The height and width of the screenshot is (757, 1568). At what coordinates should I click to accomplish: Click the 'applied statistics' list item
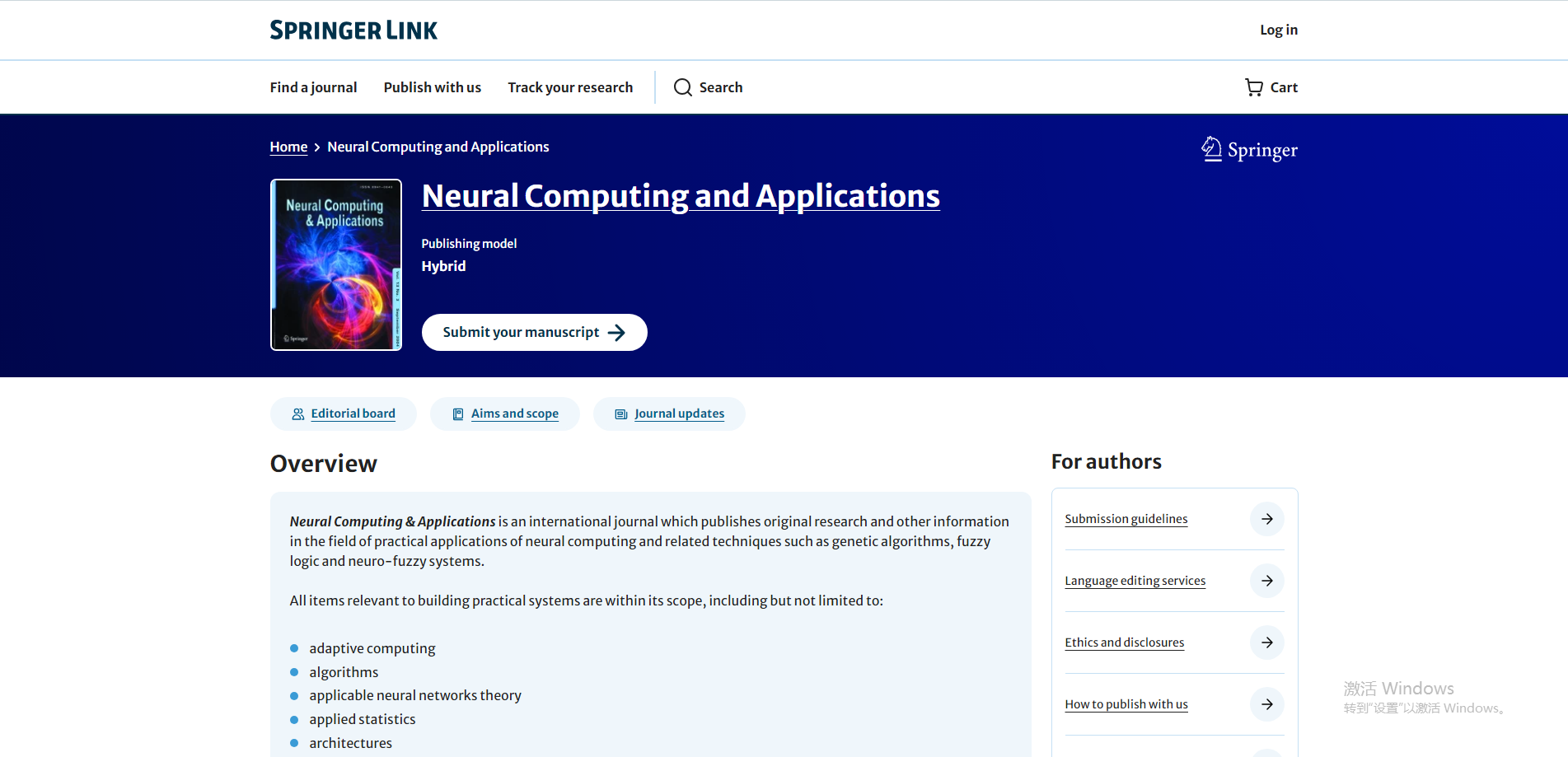(363, 719)
